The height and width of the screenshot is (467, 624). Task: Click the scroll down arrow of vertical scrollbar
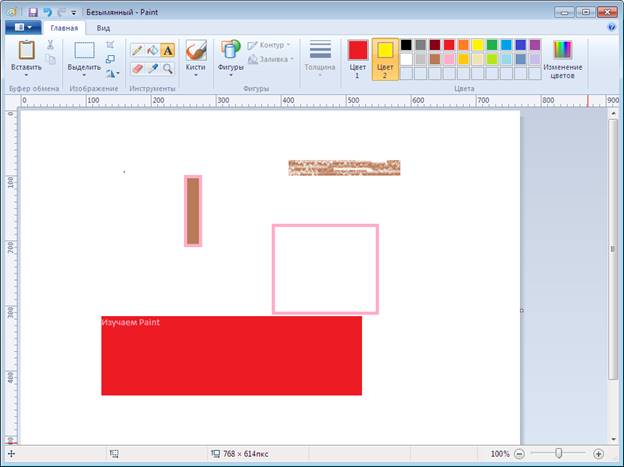pos(613,440)
